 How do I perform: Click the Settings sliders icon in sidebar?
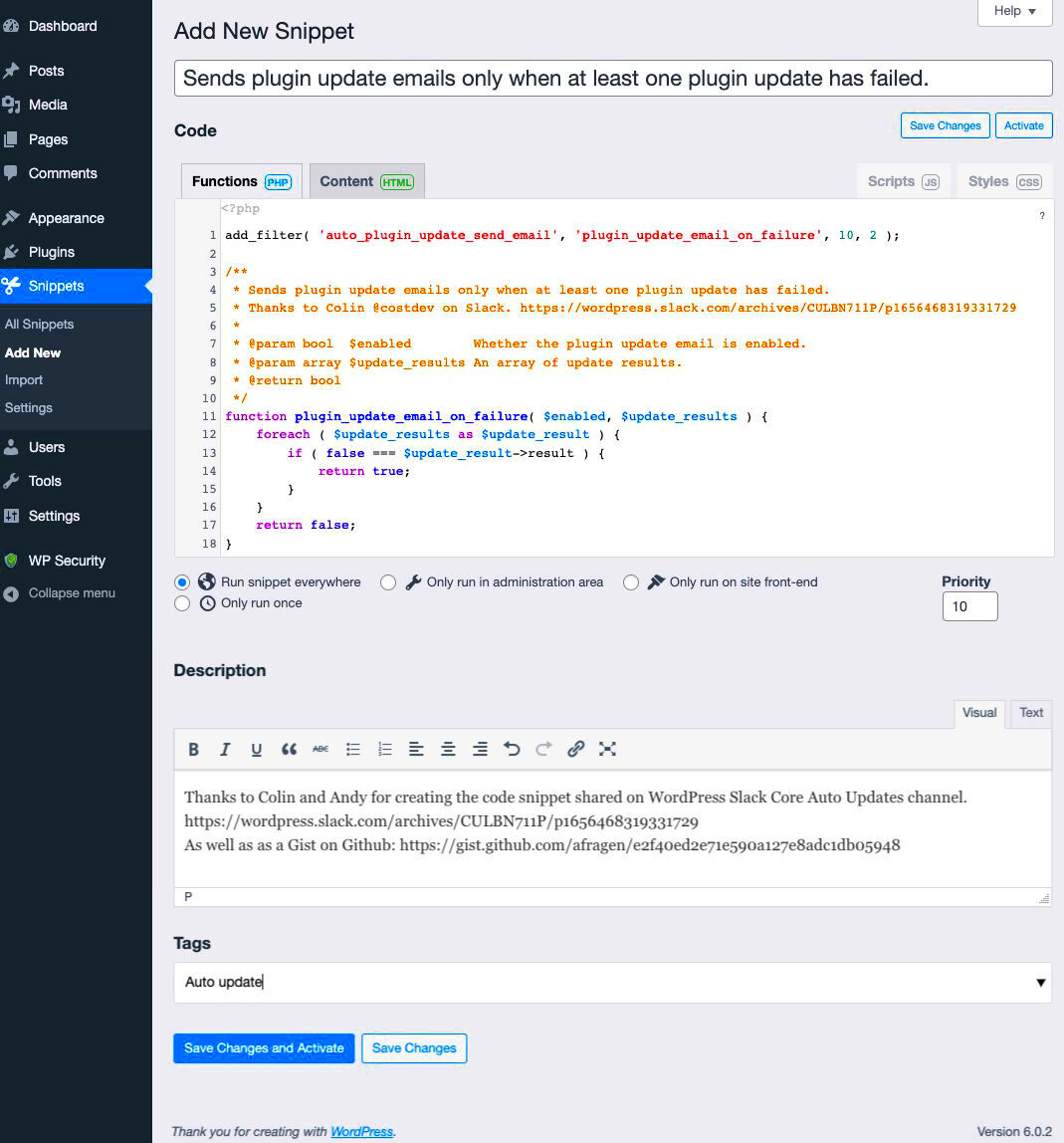click(x=11, y=516)
